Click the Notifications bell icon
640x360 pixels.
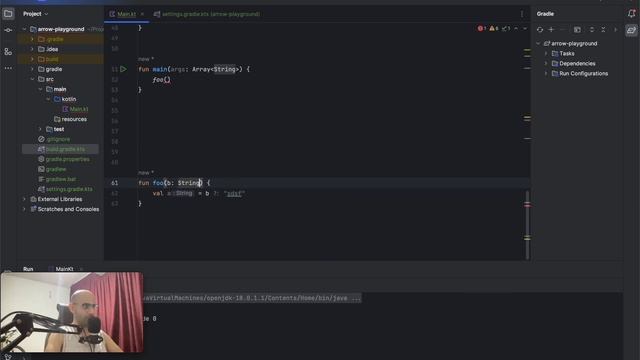631,14
